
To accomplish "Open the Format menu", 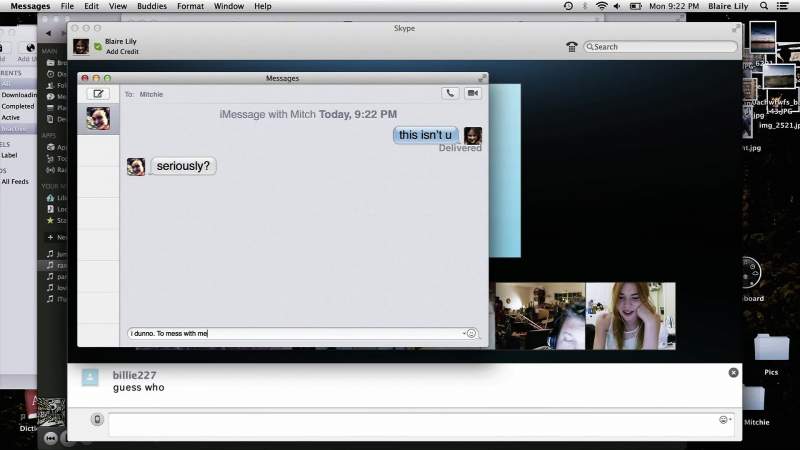I will click(x=190, y=6).
